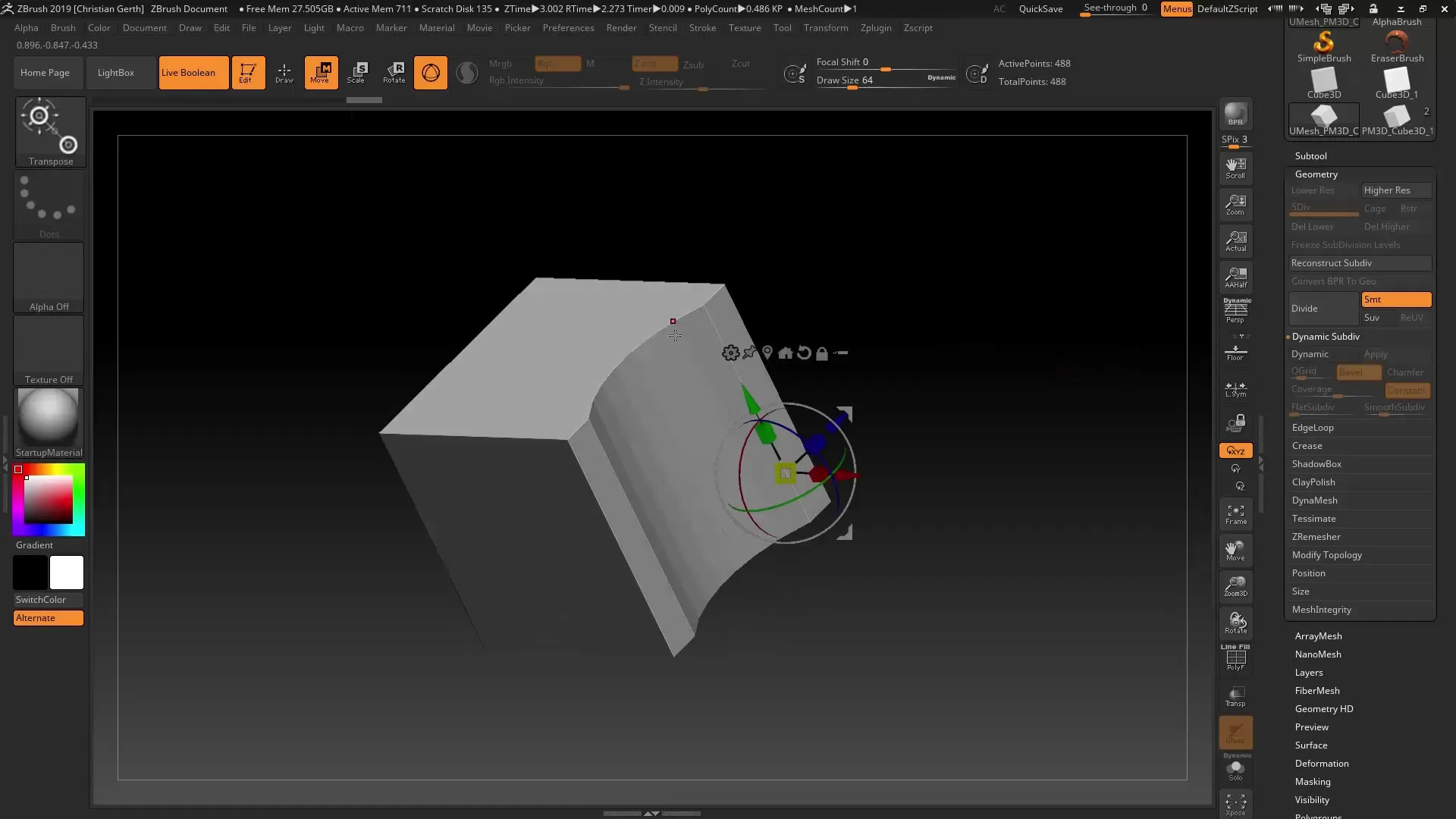This screenshot has height=819, width=1456.
Task: Open the Dots stroke selector
Action: [49, 205]
